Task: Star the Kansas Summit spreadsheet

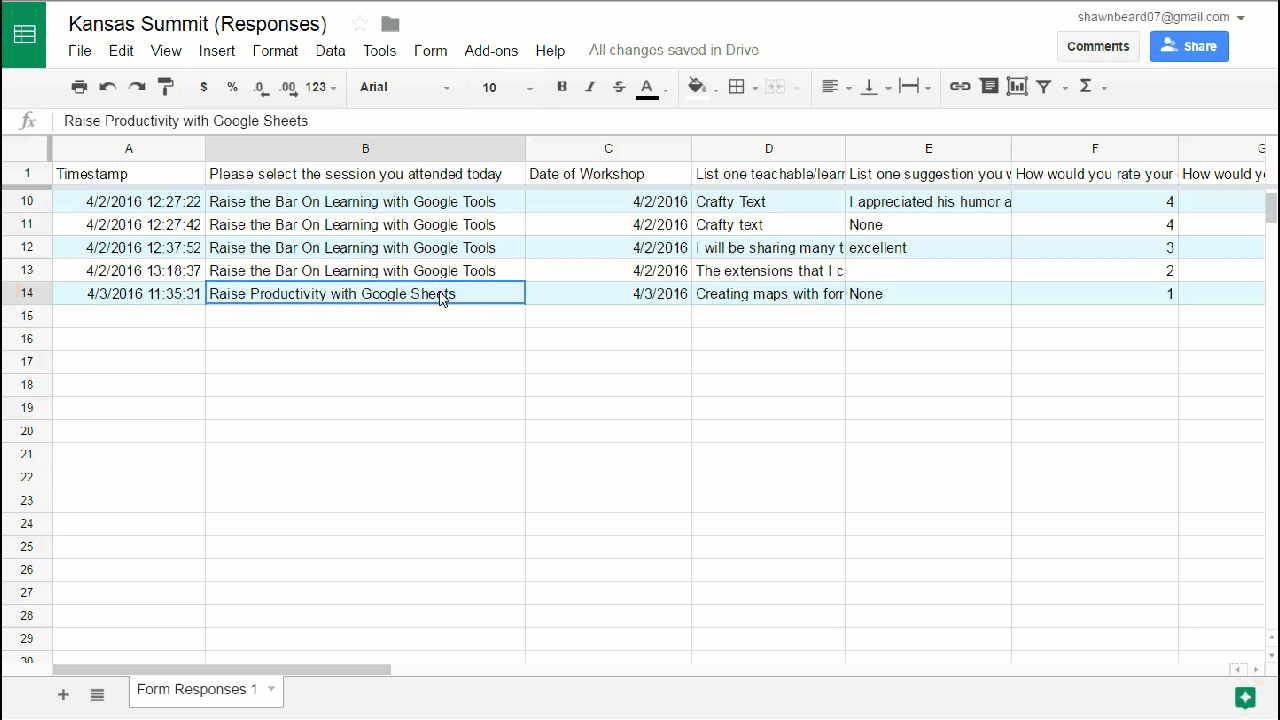Action: [360, 24]
